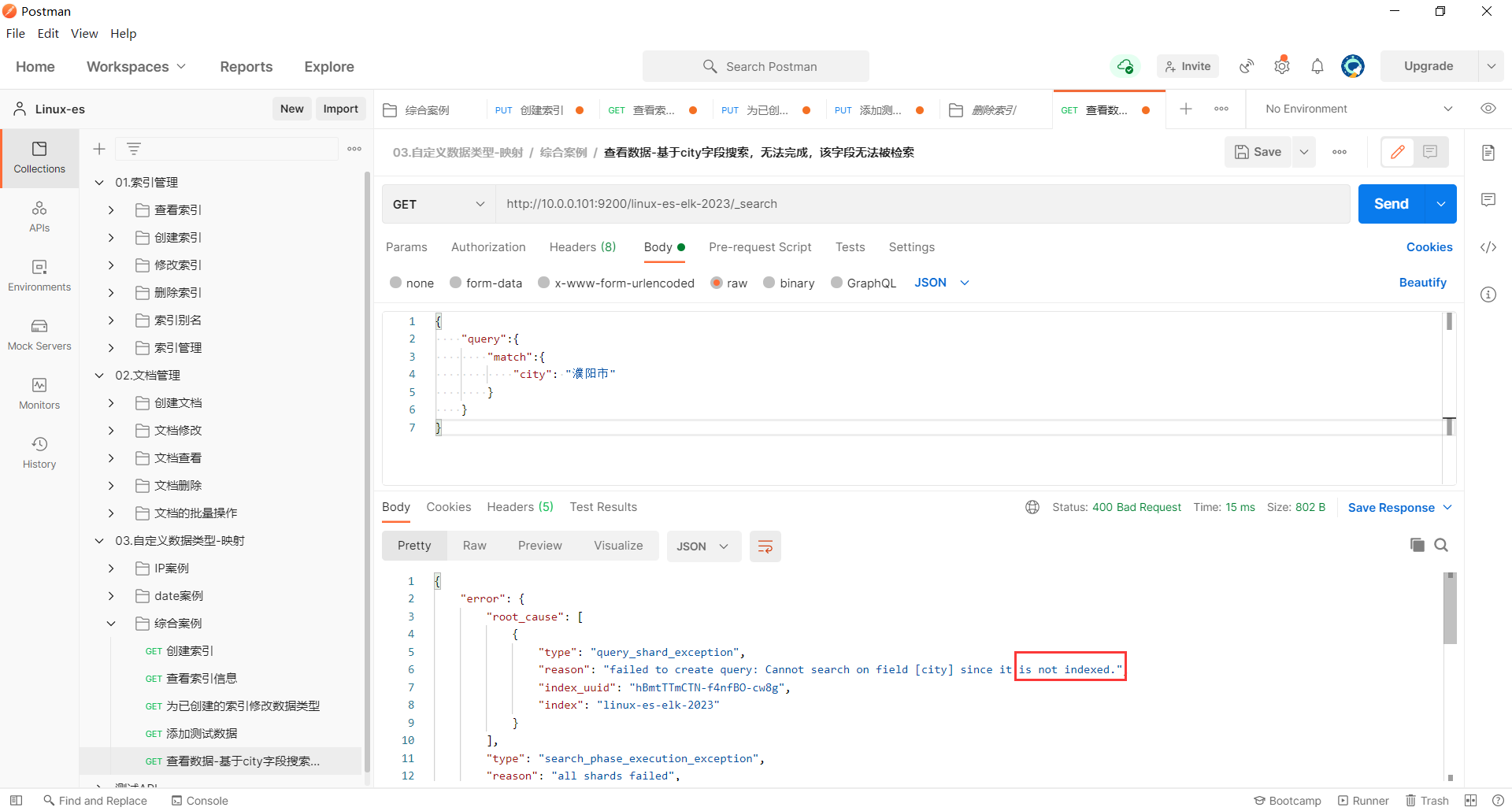Image resolution: width=1512 pixels, height=811 pixels.
Task: Open the No Environment selector
Action: 1358,109
